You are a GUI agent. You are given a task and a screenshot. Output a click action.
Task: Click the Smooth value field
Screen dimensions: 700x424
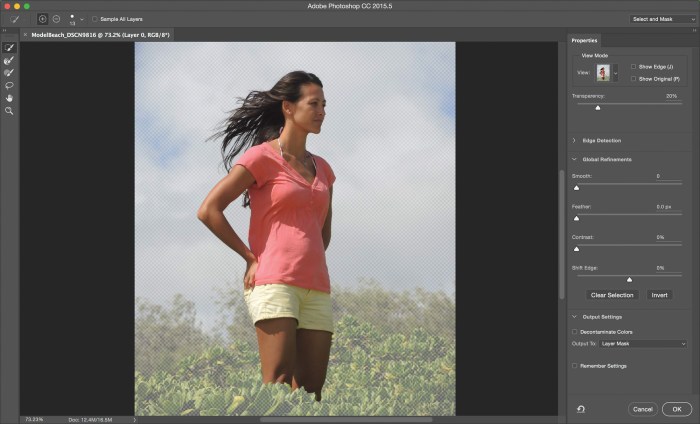point(668,176)
